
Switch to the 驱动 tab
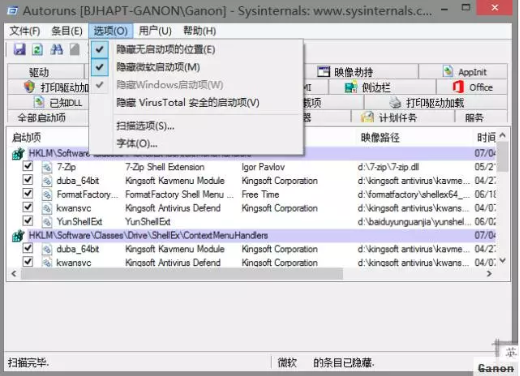46,72
